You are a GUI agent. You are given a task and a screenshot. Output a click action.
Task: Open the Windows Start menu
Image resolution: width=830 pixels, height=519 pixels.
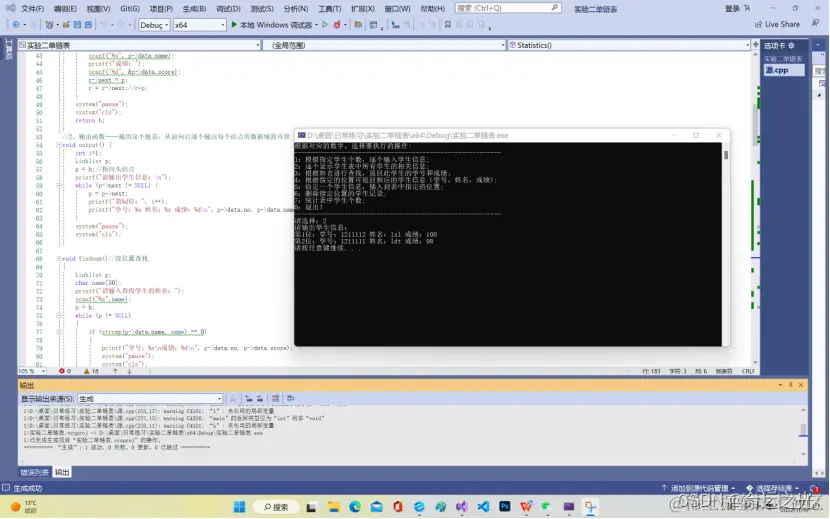point(239,507)
